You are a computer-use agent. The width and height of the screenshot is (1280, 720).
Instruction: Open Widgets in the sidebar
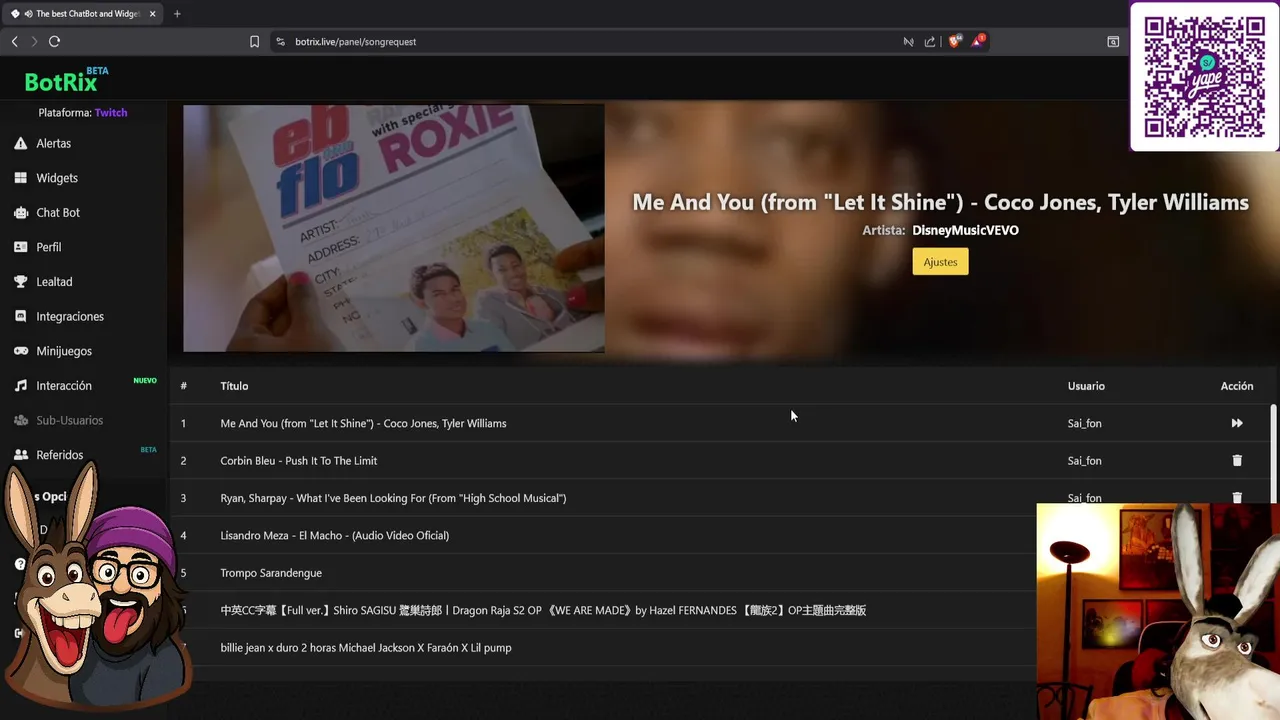(57, 178)
